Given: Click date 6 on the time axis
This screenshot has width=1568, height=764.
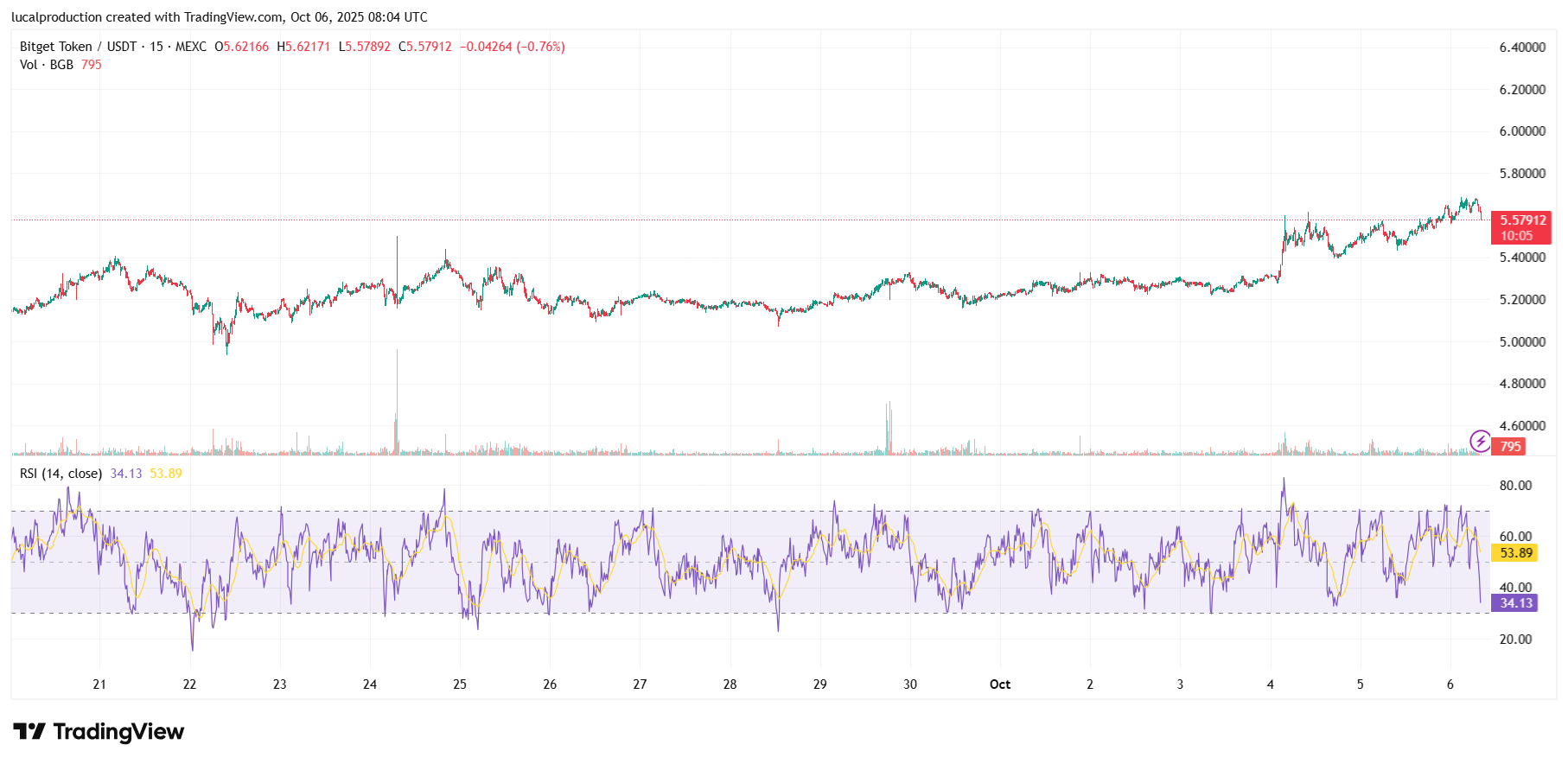Looking at the screenshot, I should click(x=1450, y=684).
